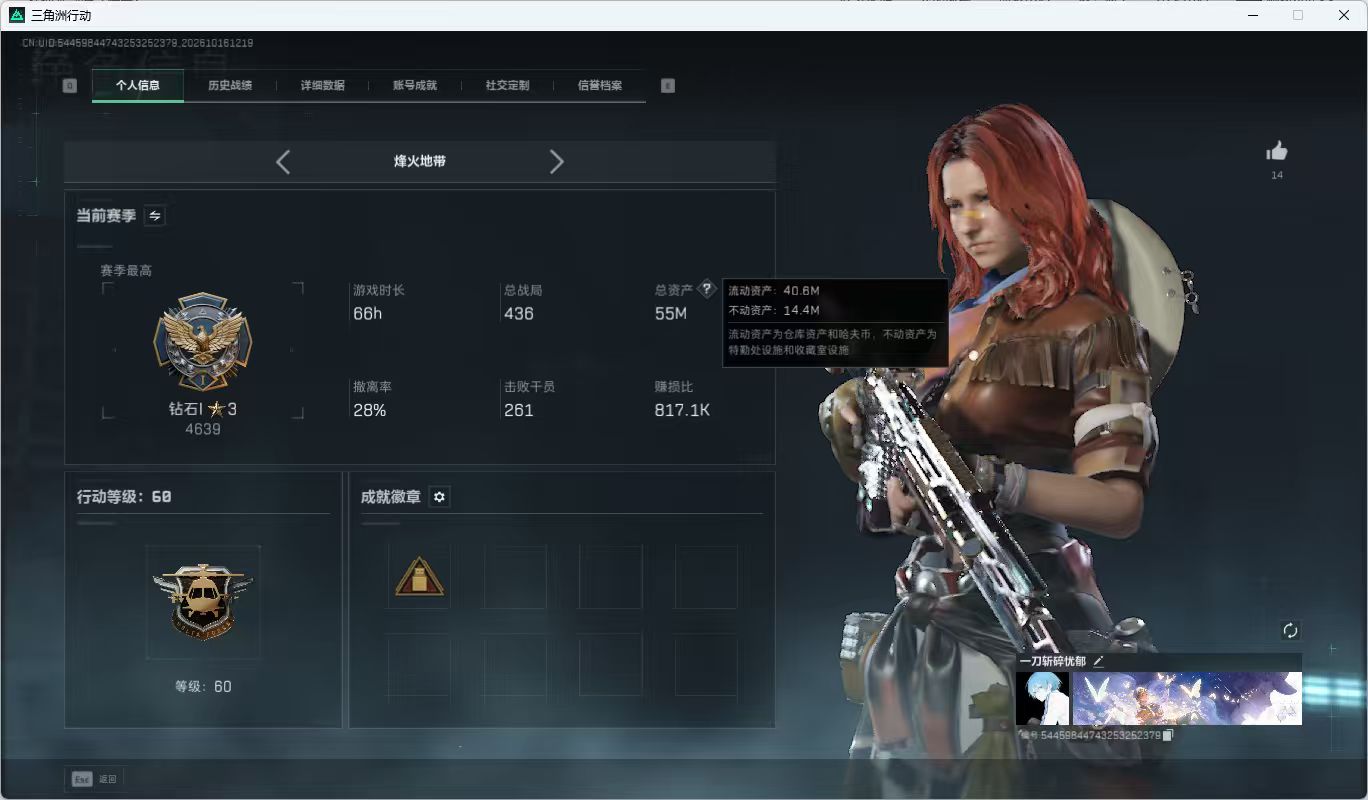Screen dimensions: 1368x800
Task: Click the swap icon next to 当前赛季
Action: (x=155, y=215)
